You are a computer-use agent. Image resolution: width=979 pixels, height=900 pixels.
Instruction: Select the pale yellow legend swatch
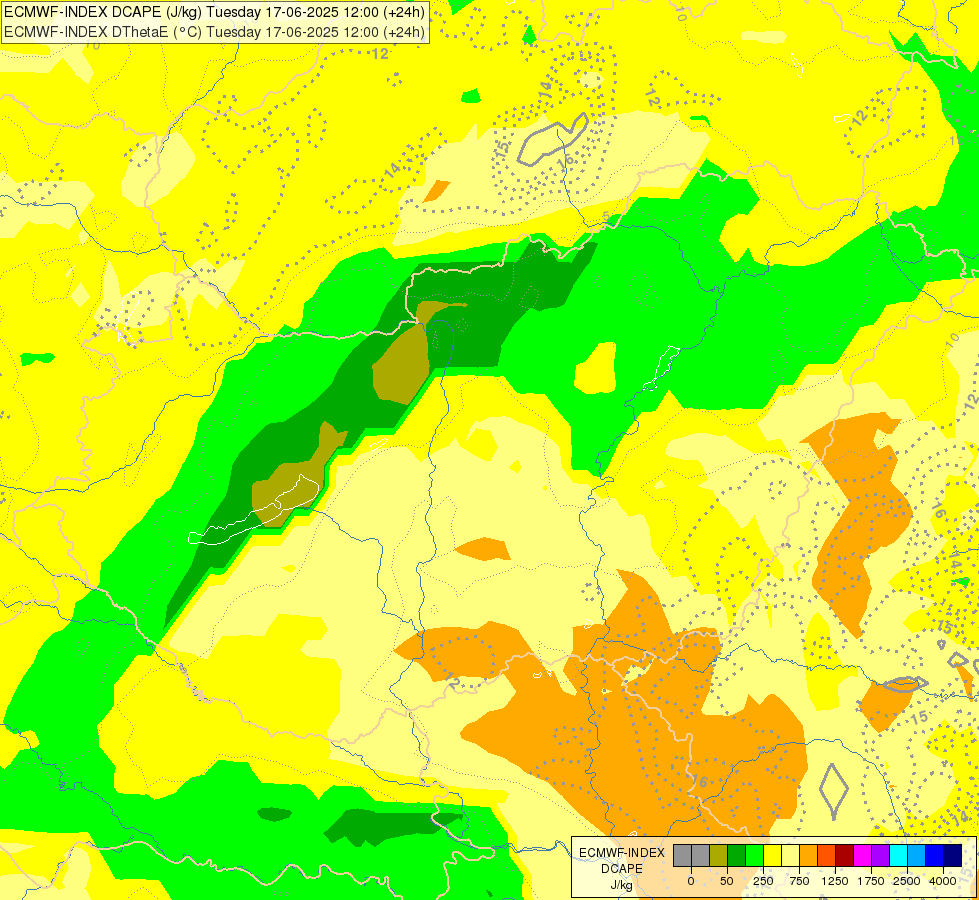pyautogui.click(x=790, y=856)
